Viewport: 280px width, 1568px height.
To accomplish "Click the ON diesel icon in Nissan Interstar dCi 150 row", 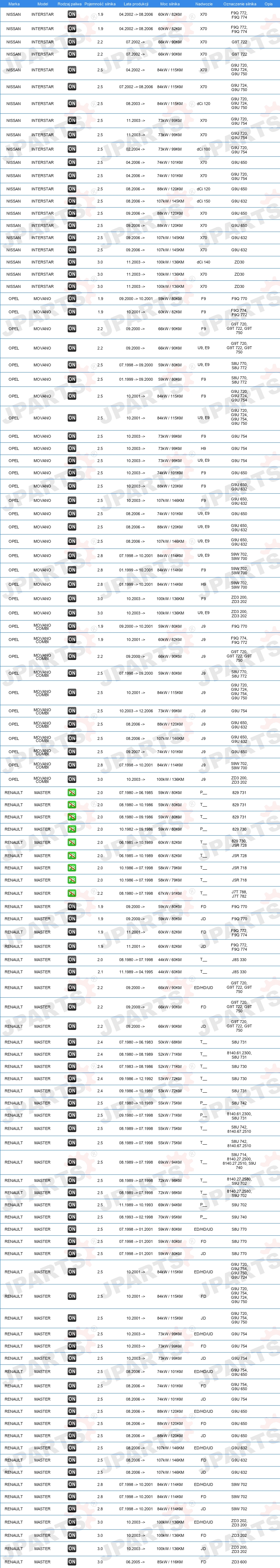I will coord(72,201).
